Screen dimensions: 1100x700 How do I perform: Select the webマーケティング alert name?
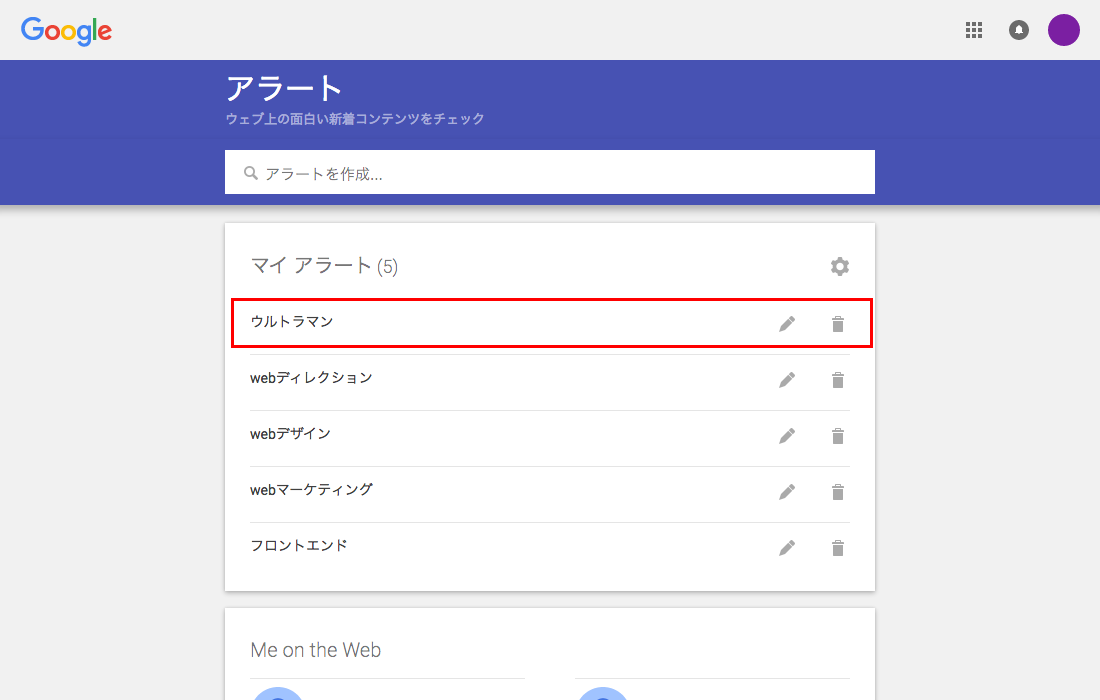pyautogui.click(x=311, y=490)
